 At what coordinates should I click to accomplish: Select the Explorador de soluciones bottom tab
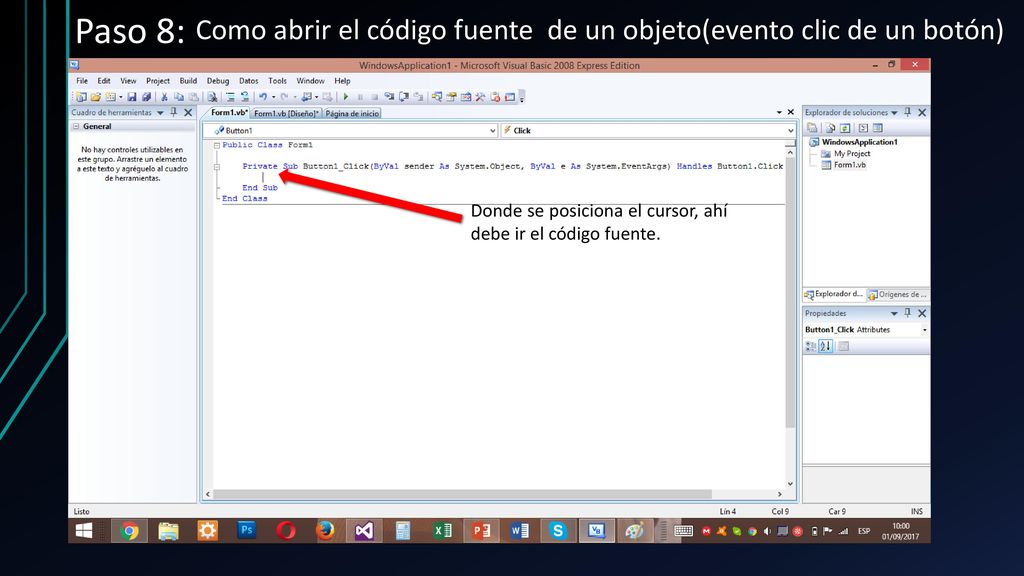coord(834,295)
